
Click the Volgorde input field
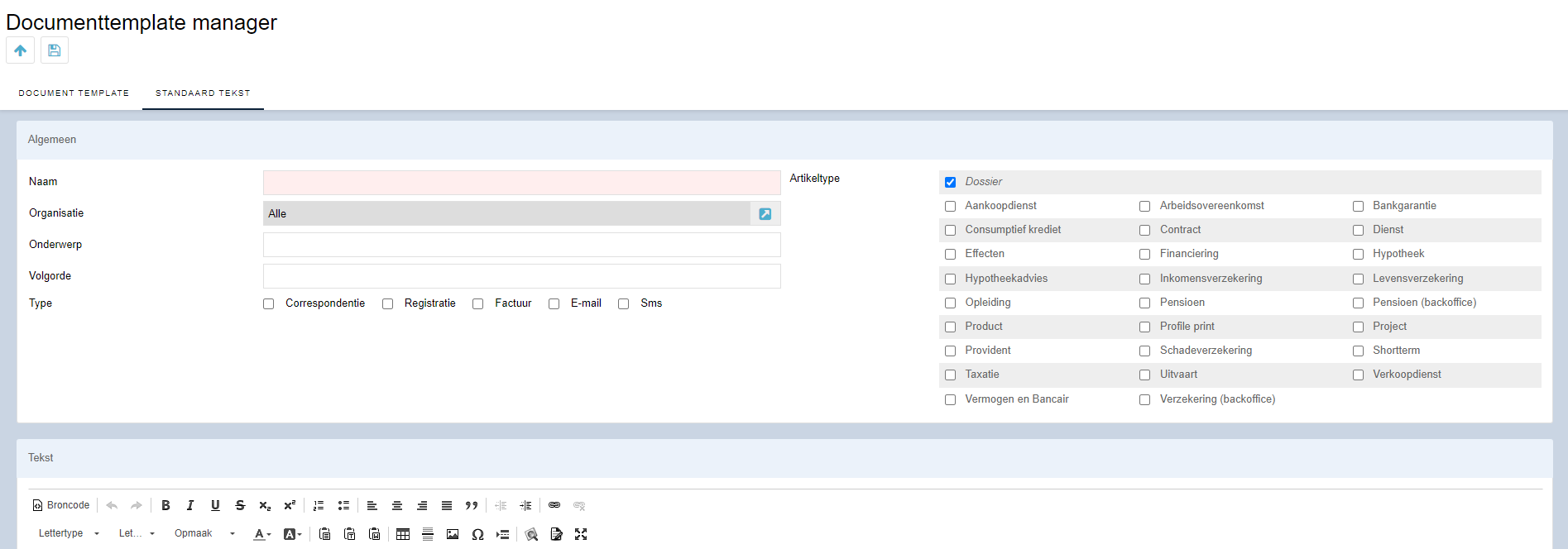(x=521, y=276)
